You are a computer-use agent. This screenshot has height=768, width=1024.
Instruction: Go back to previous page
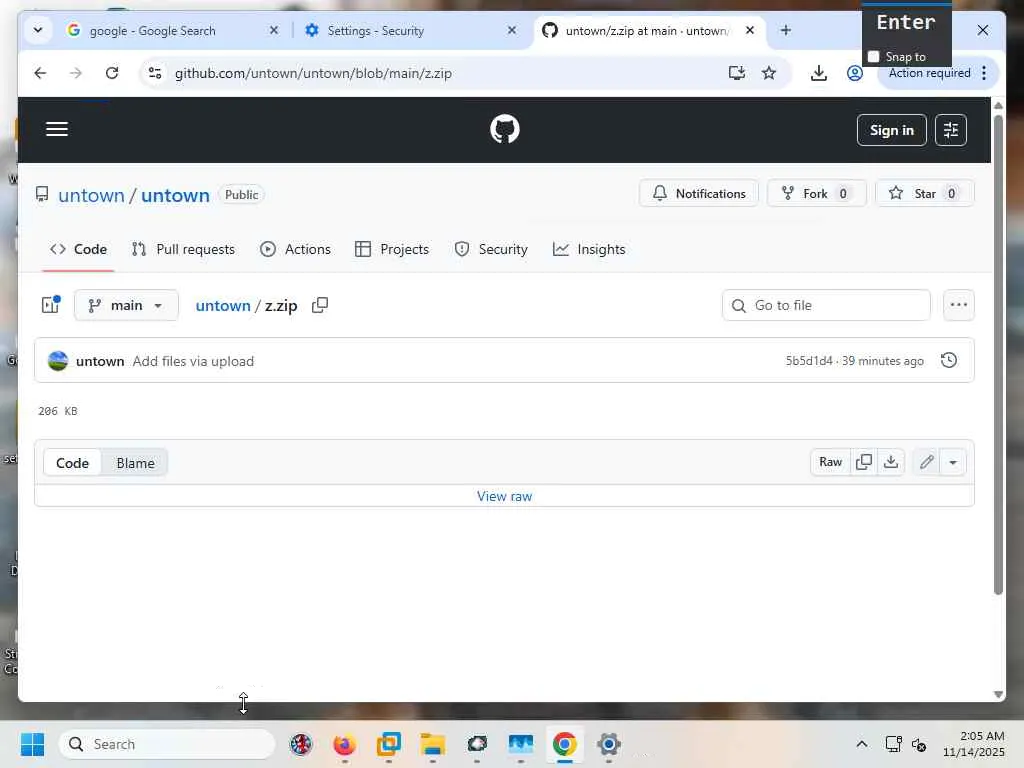coord(40,73)
